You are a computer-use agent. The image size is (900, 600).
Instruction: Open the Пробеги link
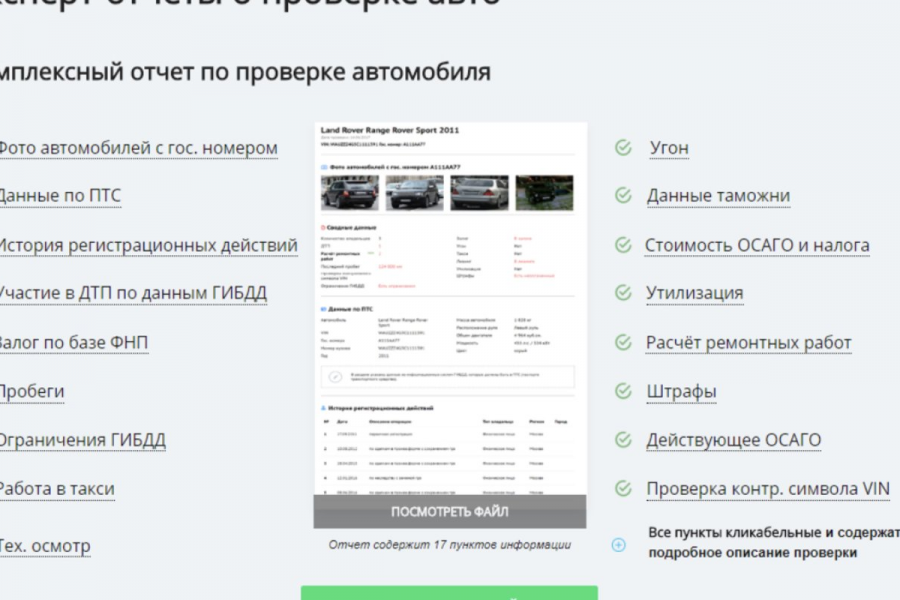tap(32, 392)
